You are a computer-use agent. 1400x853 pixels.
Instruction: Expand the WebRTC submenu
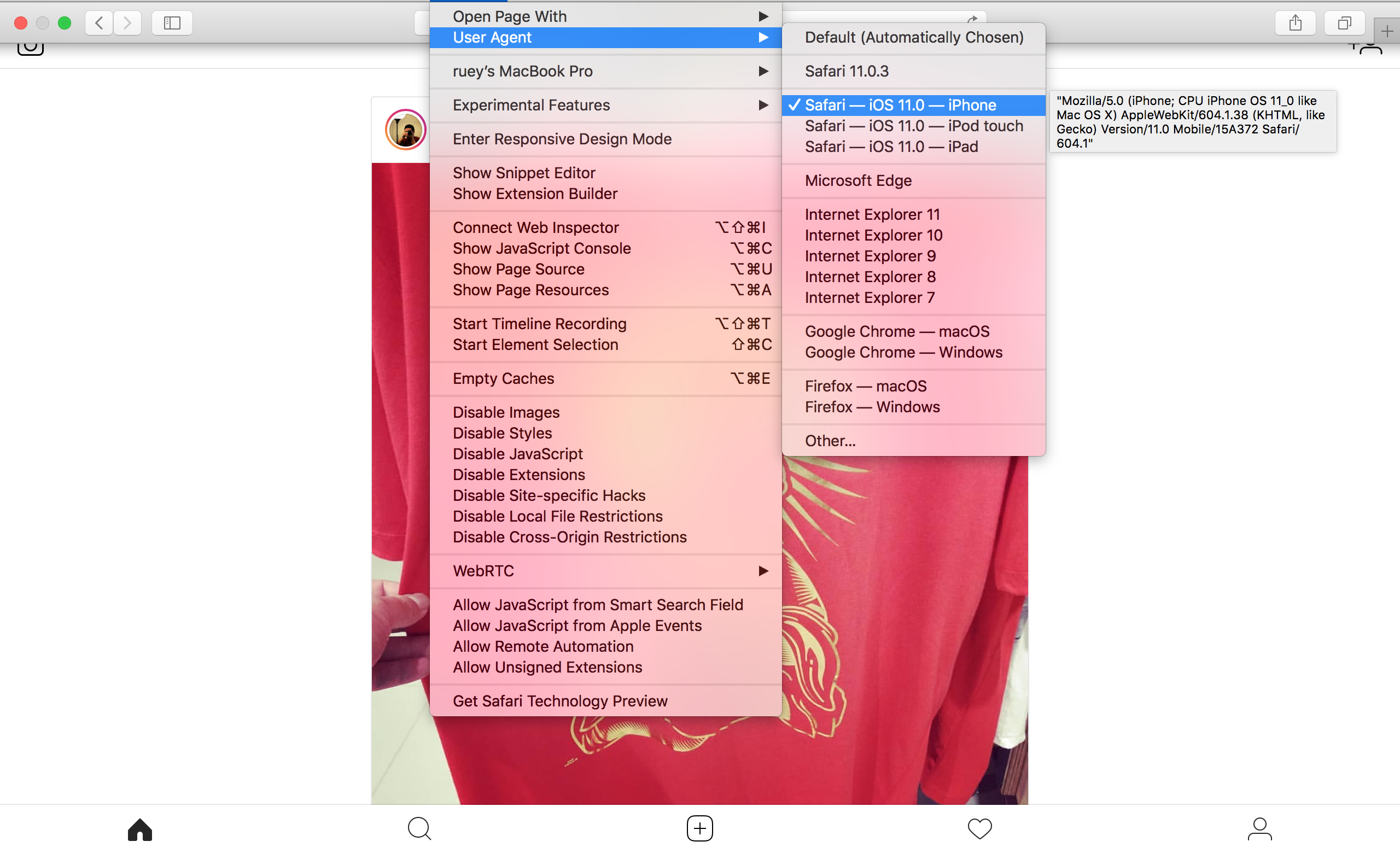(606, 571)
